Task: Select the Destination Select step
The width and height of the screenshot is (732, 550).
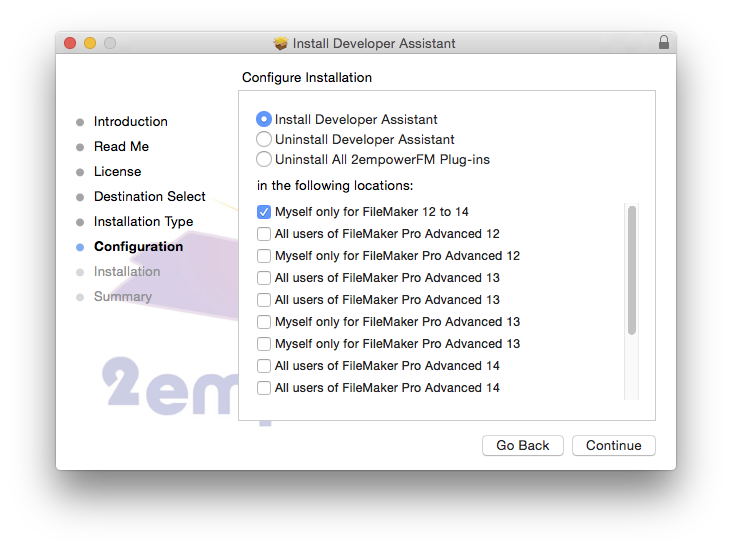Action: [x=149, y=197]
